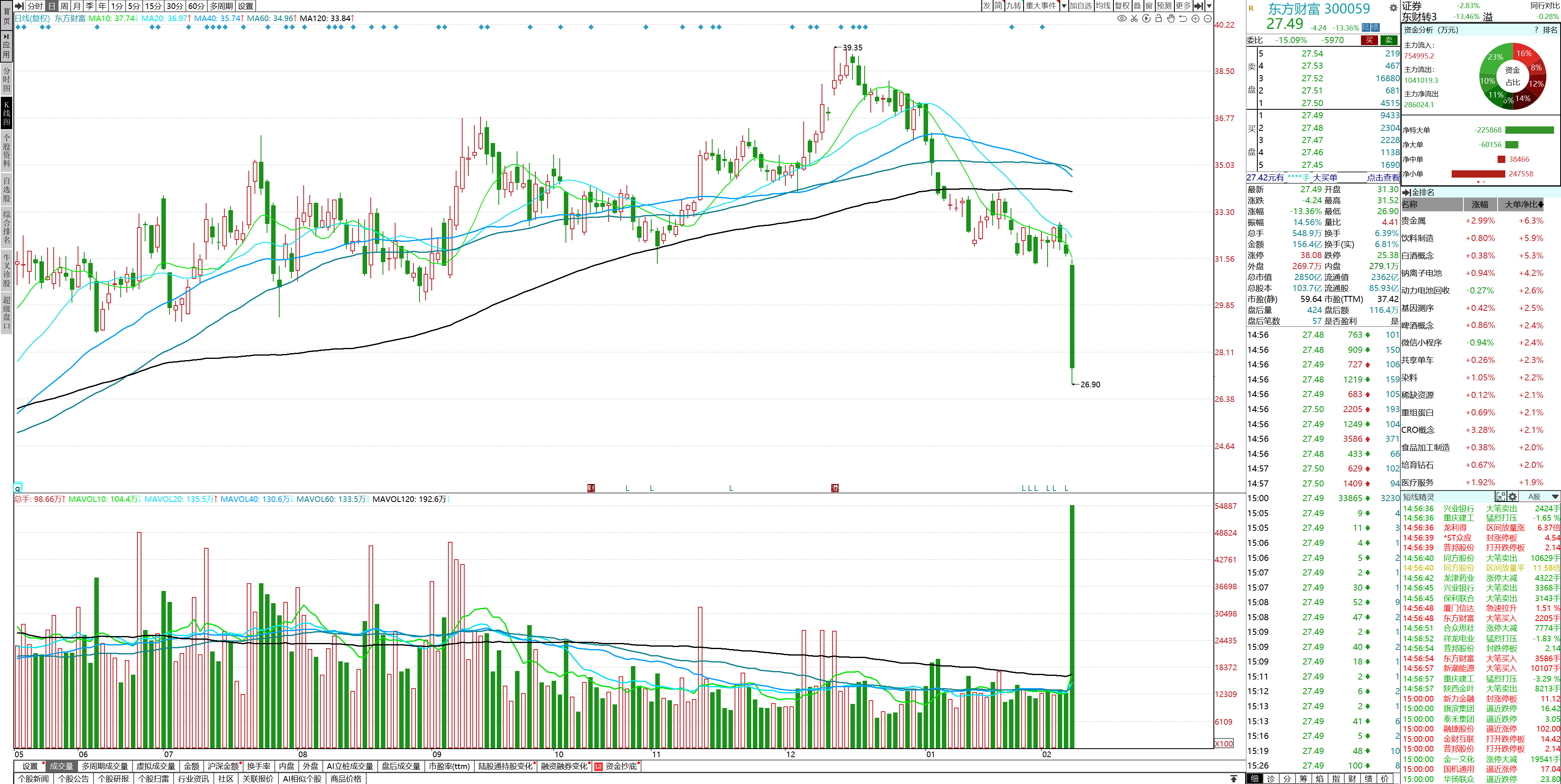Select the 换手率 indicator tab
This screenshot has width=1561, height=784.
tap(259, 767)
